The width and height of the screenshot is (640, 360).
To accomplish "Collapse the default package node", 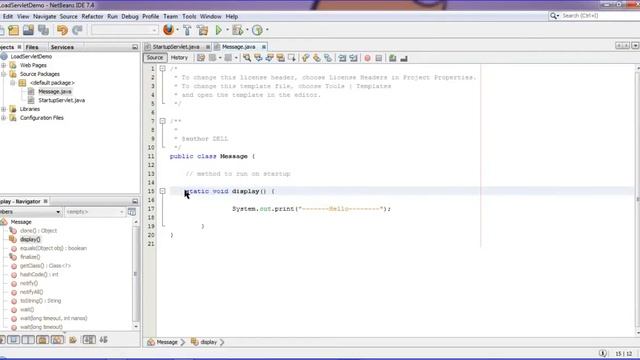I will tap(13, 83).
